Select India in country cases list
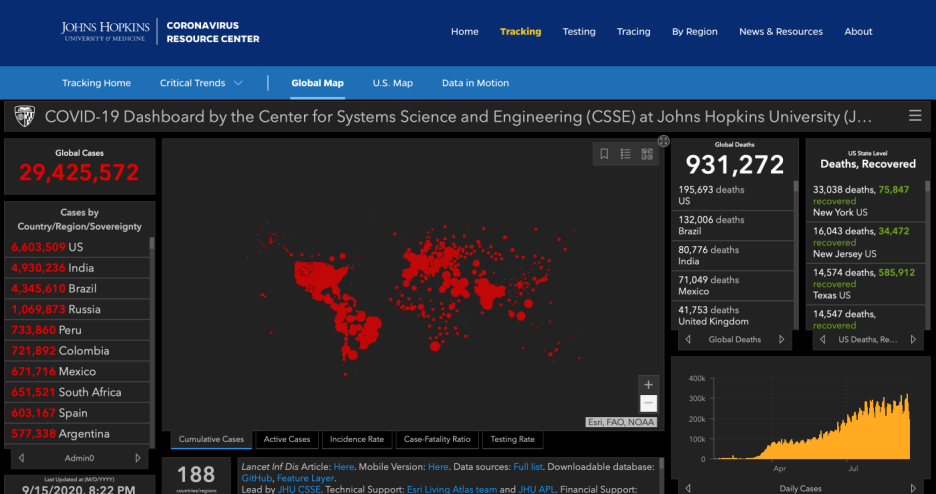Image resolution: width=936 pixels, height=494 pixels. pyautogui.click(x=77, y=268)
